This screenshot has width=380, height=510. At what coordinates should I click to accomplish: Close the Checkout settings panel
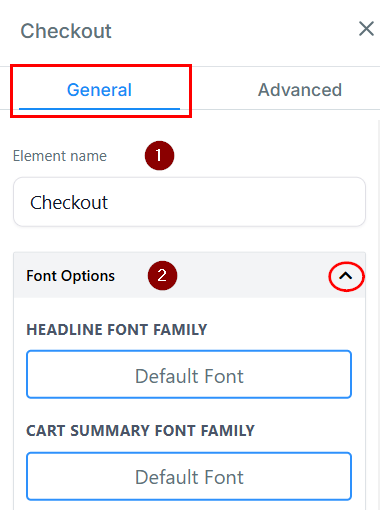[366, 29]
